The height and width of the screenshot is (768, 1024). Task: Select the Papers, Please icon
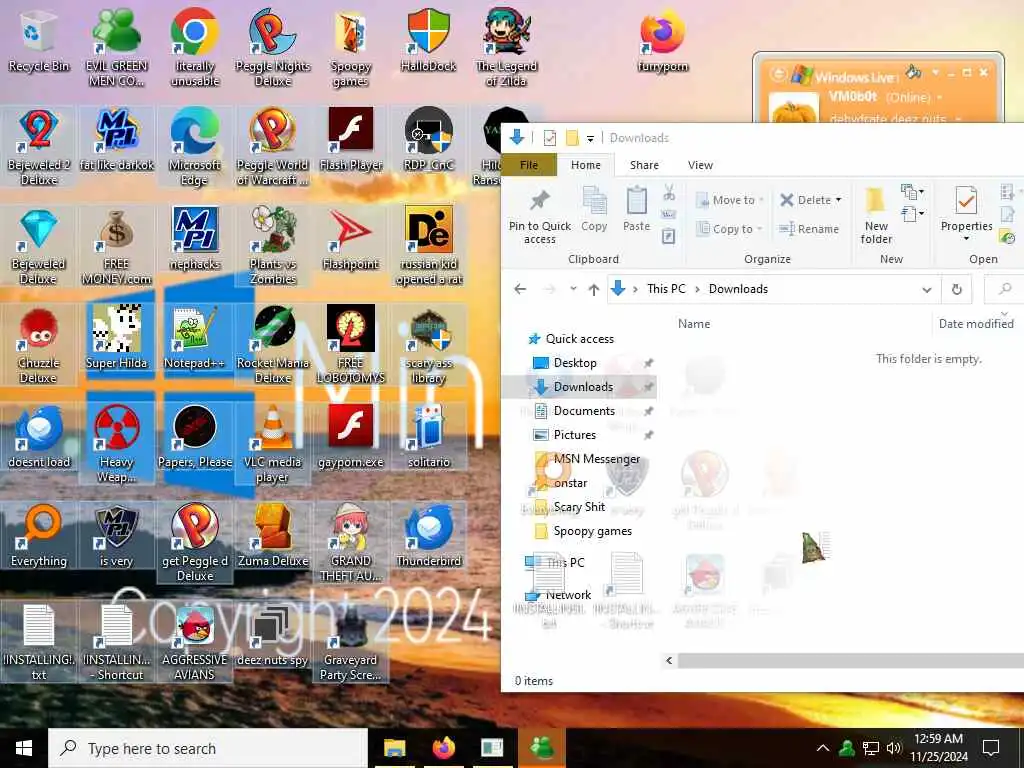click(195, 438)
